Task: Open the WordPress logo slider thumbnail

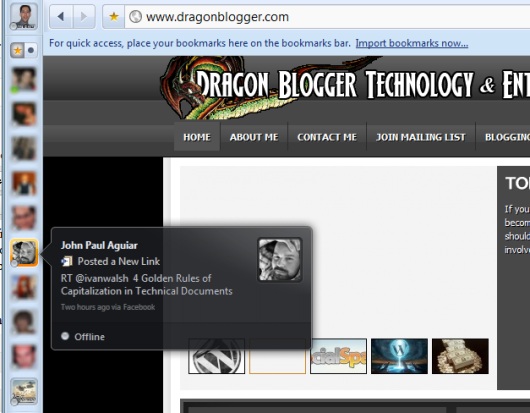Action: (x=216, y=356)
